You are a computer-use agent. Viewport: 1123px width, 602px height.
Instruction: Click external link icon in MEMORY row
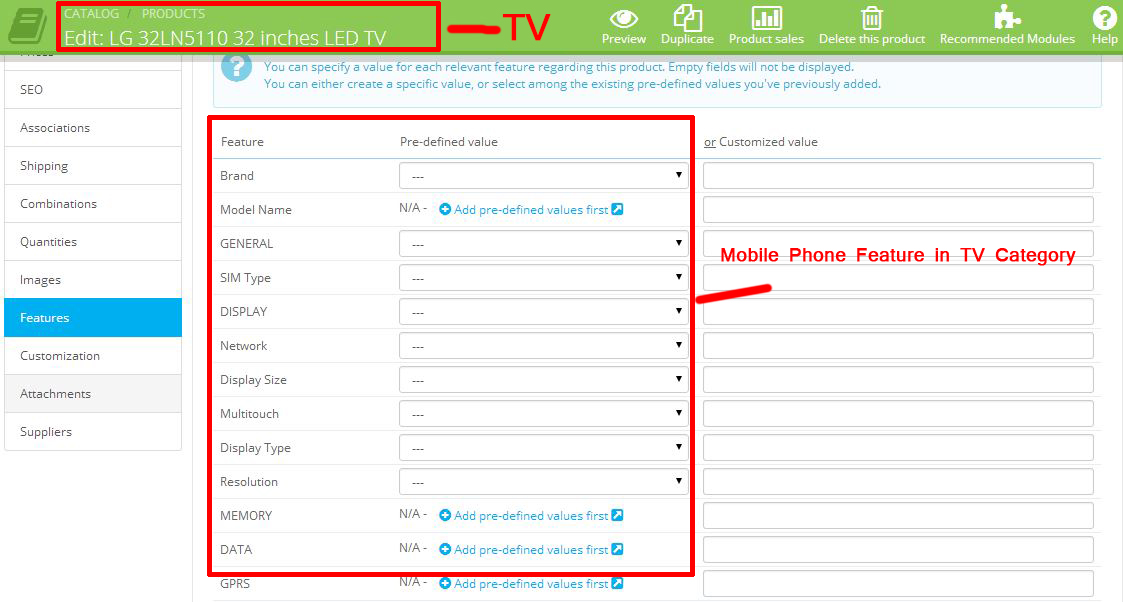(x=617, y=515)
